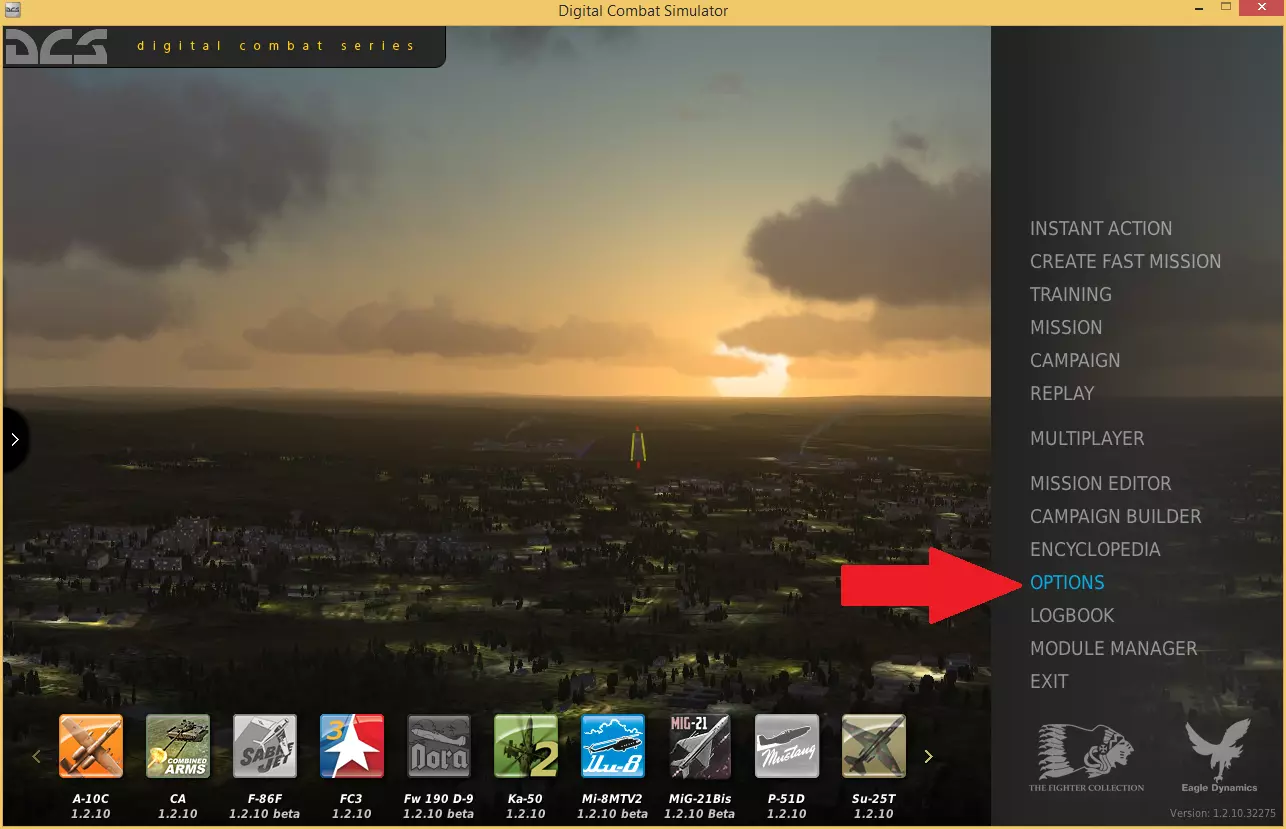
Task: Open the Module Manager
Action: pyautogui.click(x=1113, y=649)
